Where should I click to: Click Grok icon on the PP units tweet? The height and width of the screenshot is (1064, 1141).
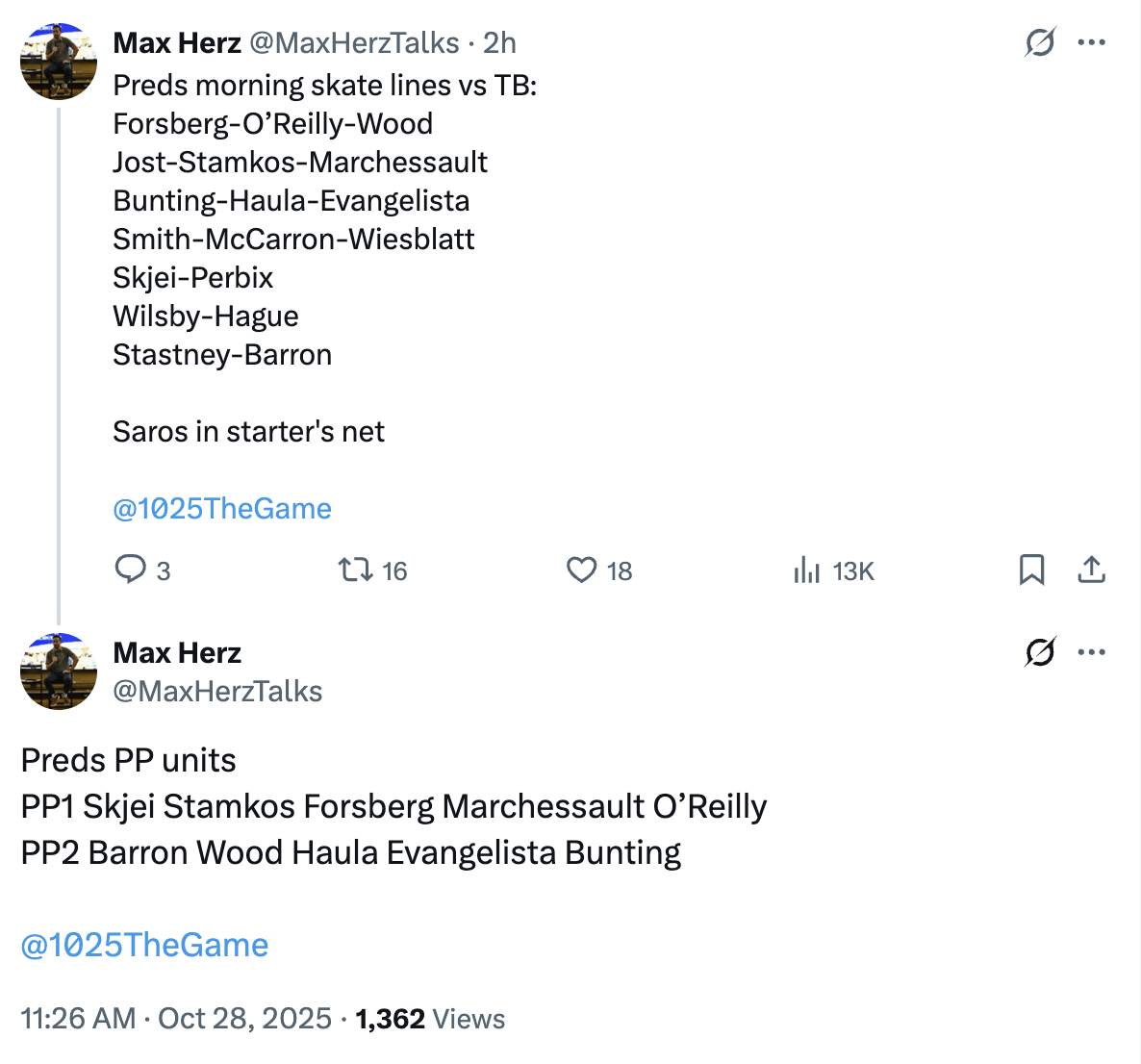click(x=1040, y=652)
